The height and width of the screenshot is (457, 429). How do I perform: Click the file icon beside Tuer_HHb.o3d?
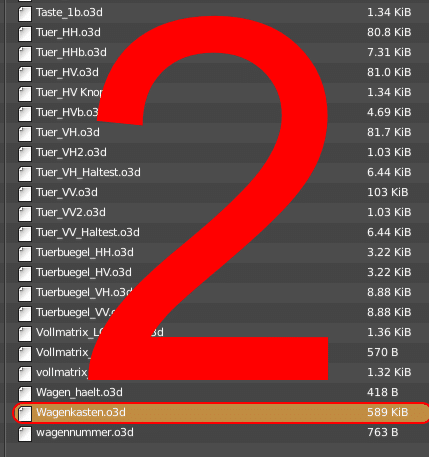tap(25, 53)
